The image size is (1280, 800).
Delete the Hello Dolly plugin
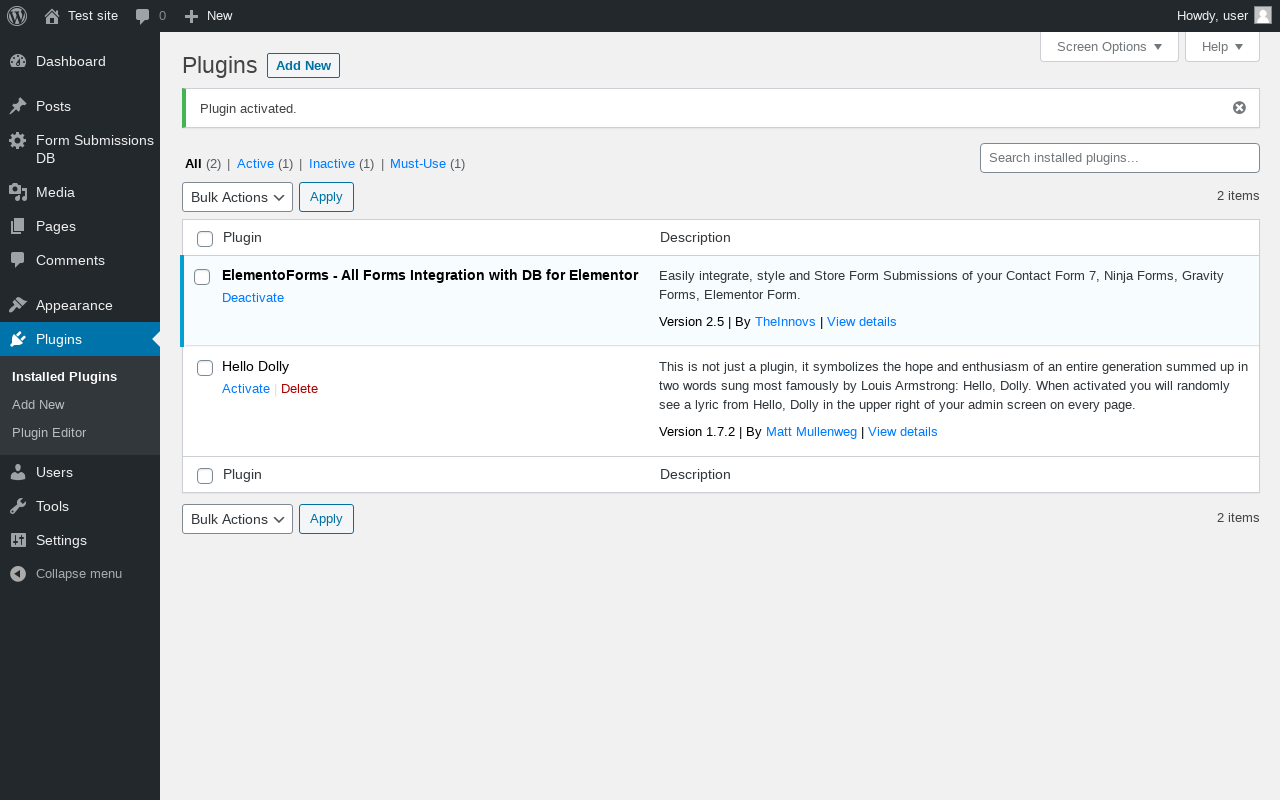[299, 389]
